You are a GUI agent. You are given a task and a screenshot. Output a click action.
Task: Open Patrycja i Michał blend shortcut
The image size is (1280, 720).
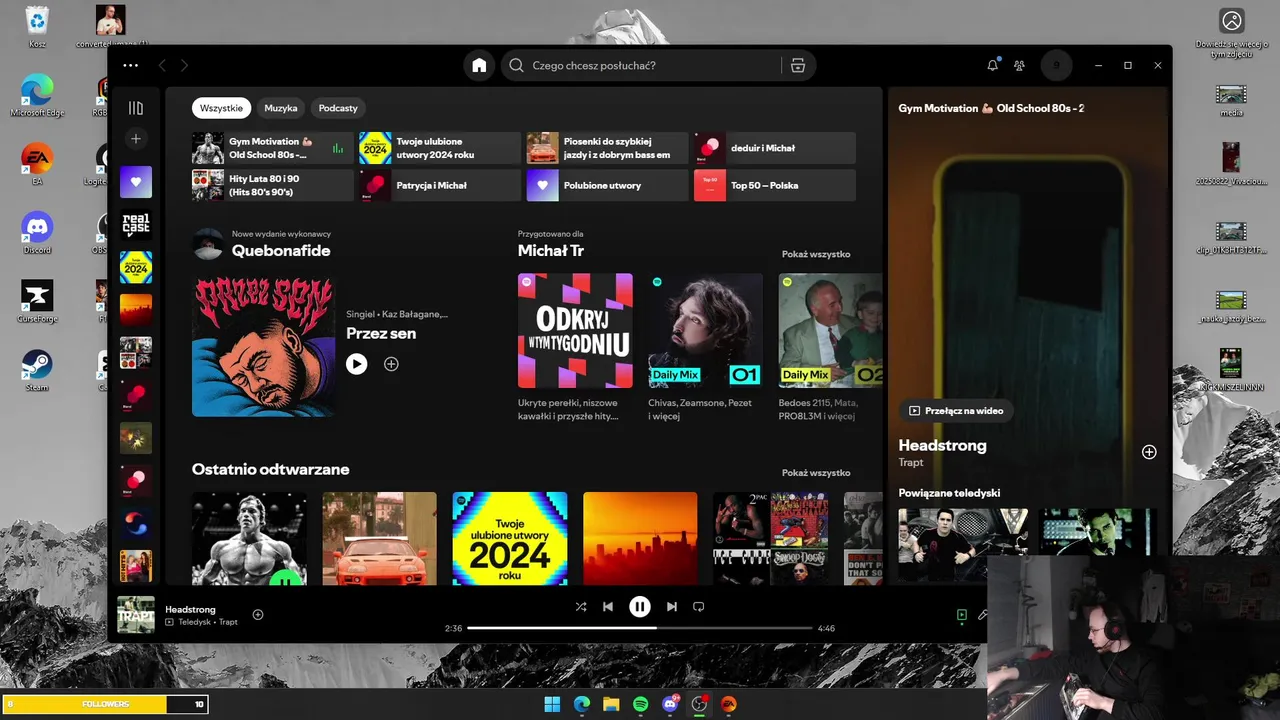pos(440,185)
